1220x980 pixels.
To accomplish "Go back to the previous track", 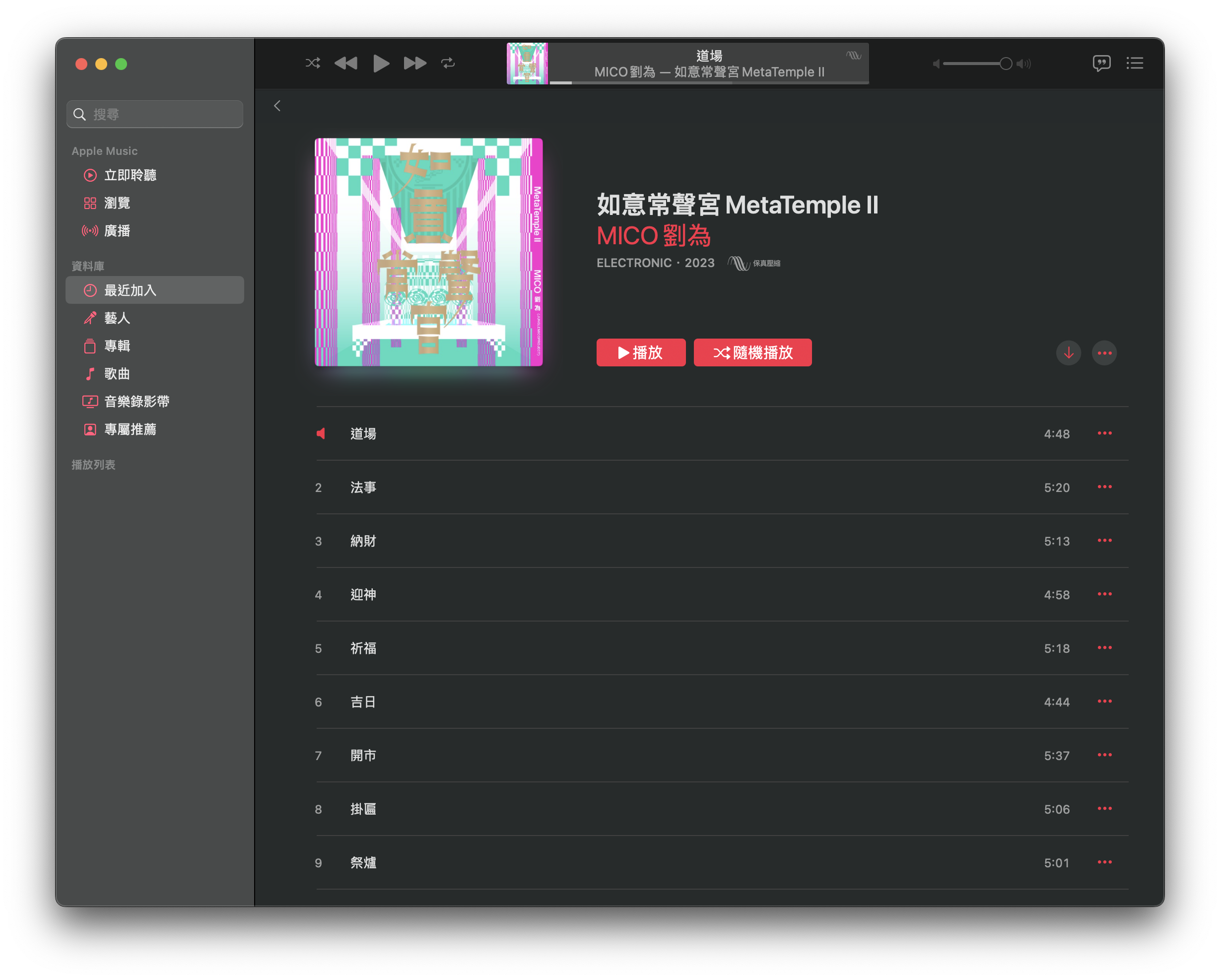I will (x=346, y=63).
